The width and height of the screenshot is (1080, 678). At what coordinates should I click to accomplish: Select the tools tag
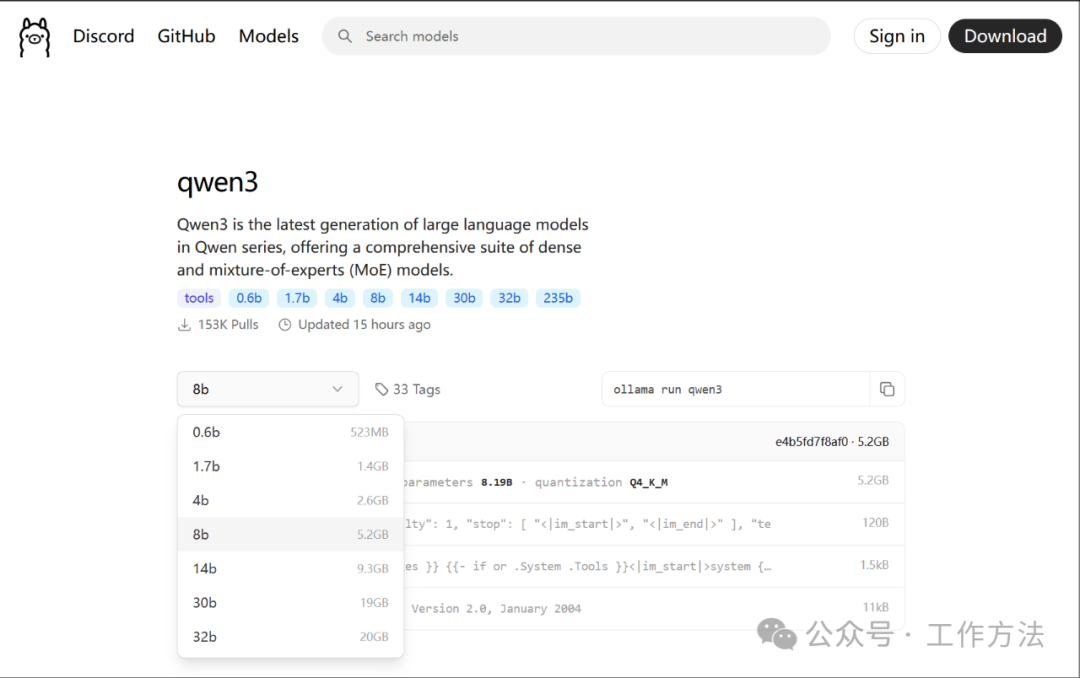point(198,298)
